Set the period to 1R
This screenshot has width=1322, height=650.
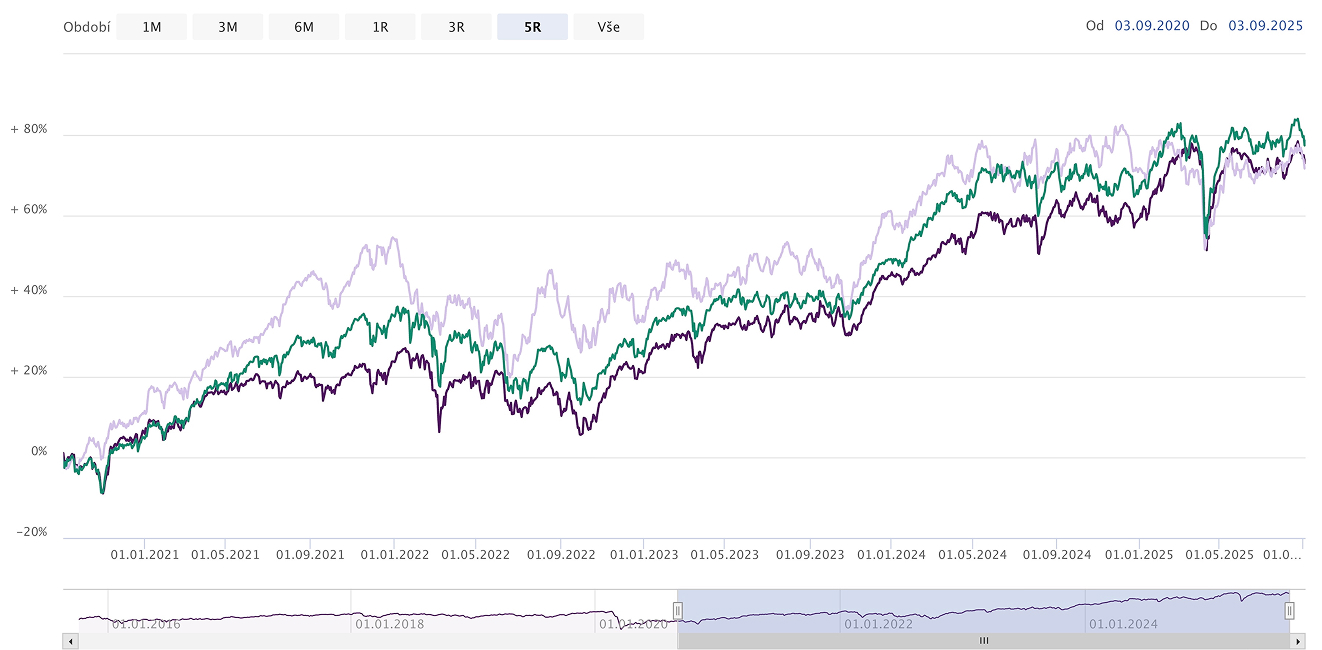tap(380, 27)
